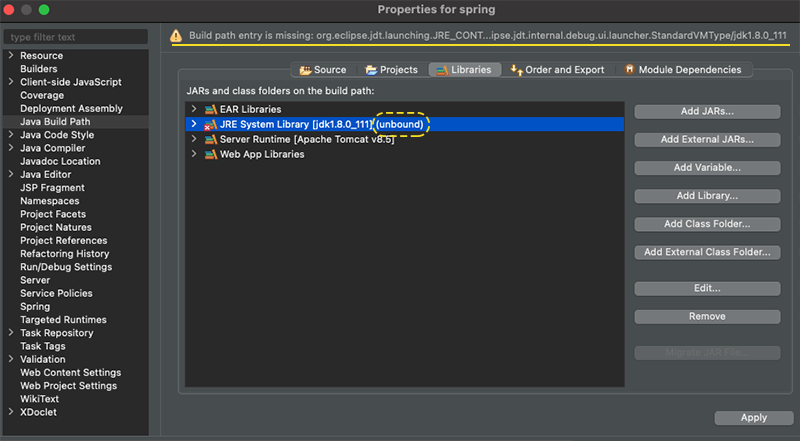Expand the Server Runtime Apache Tomcat entry
Screen dimensions: 800x441
click(x=194, y=139)
